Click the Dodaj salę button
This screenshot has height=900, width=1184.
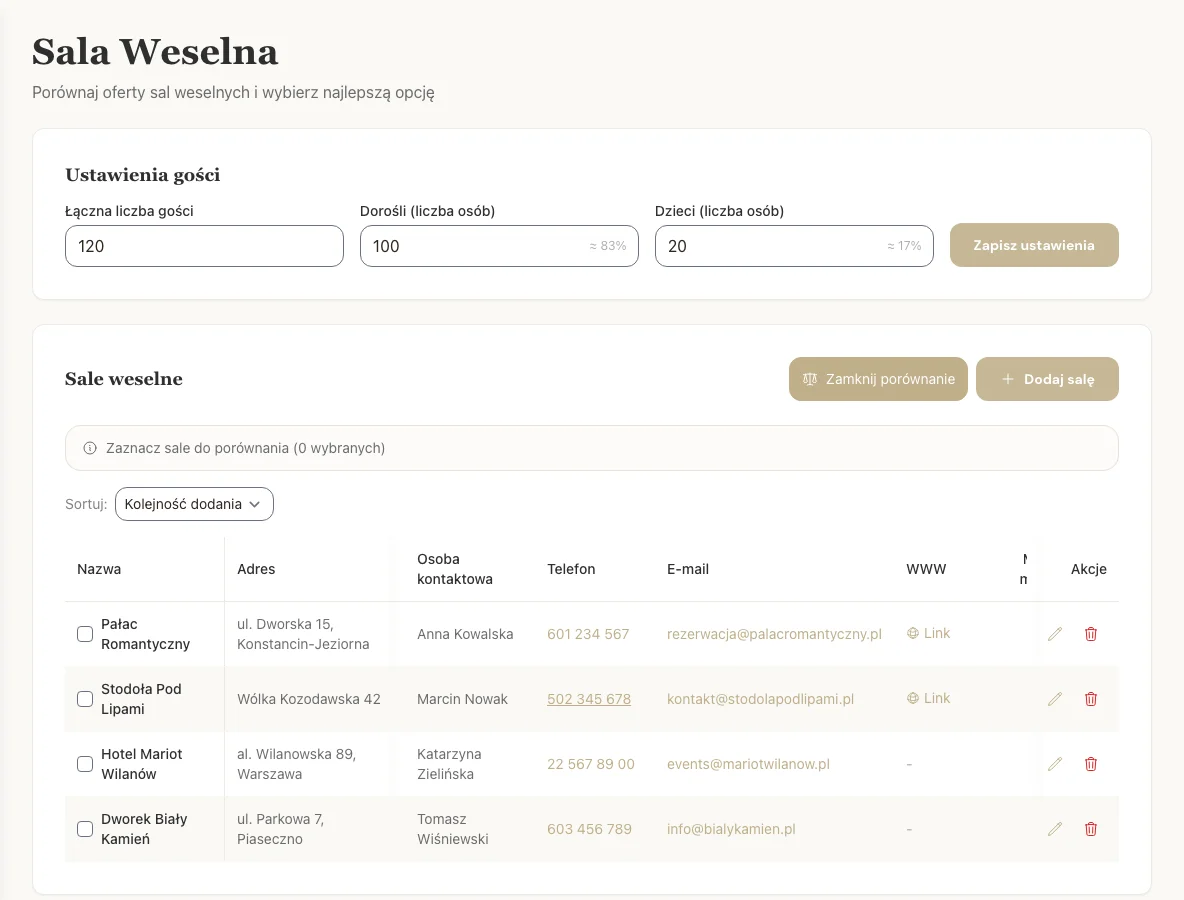click(1047, 379)
